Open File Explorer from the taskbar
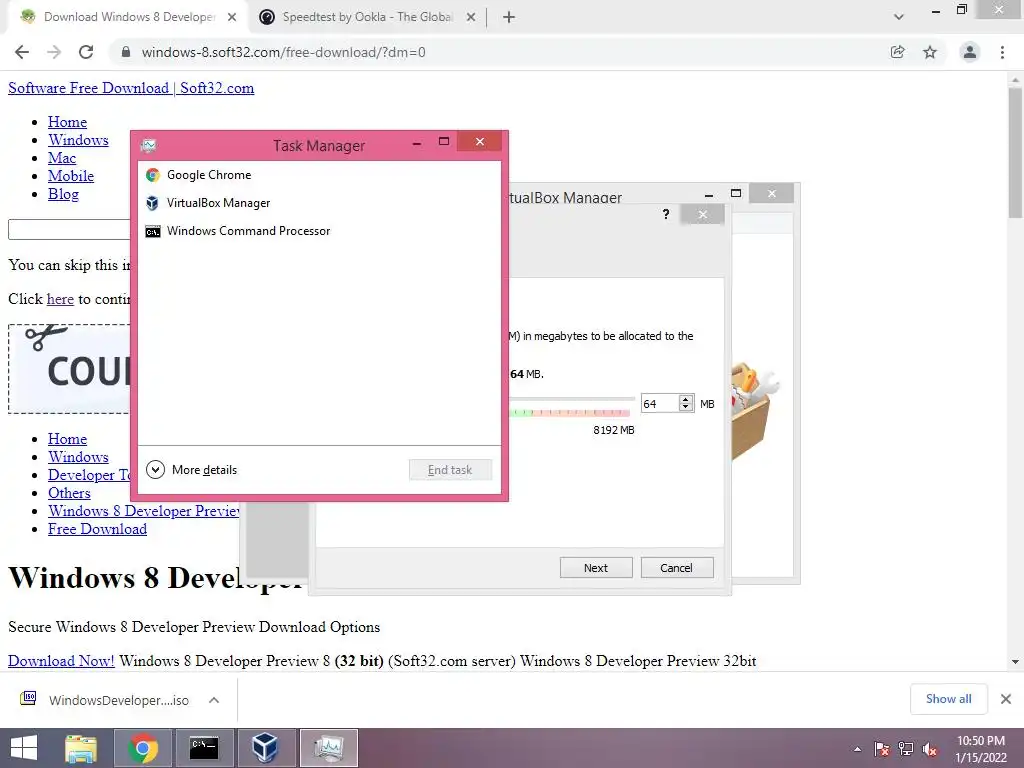The image size is (1024, 768). click(x=81, y=748)
